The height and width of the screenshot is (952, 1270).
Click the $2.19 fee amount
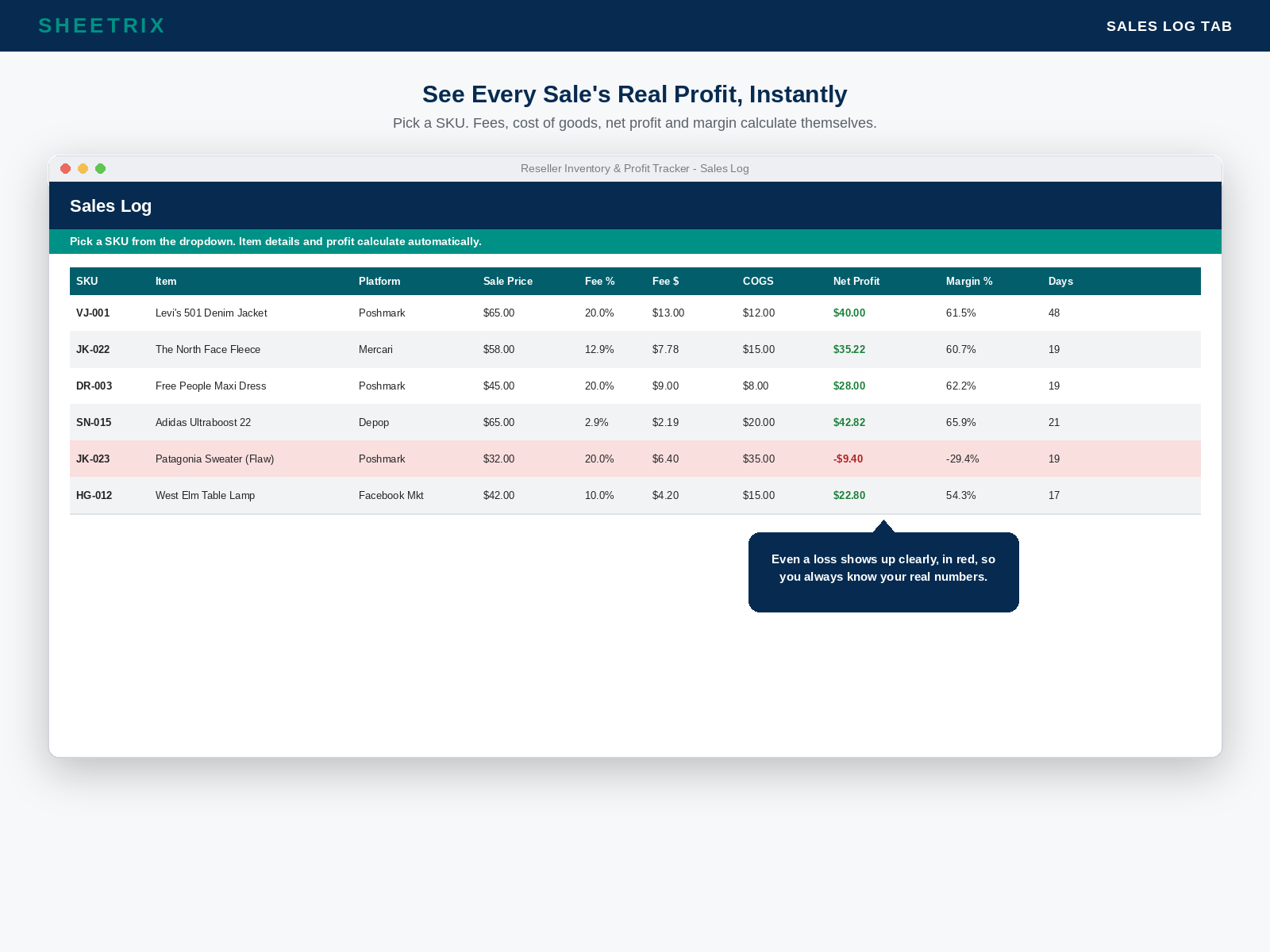pos(665,422)
